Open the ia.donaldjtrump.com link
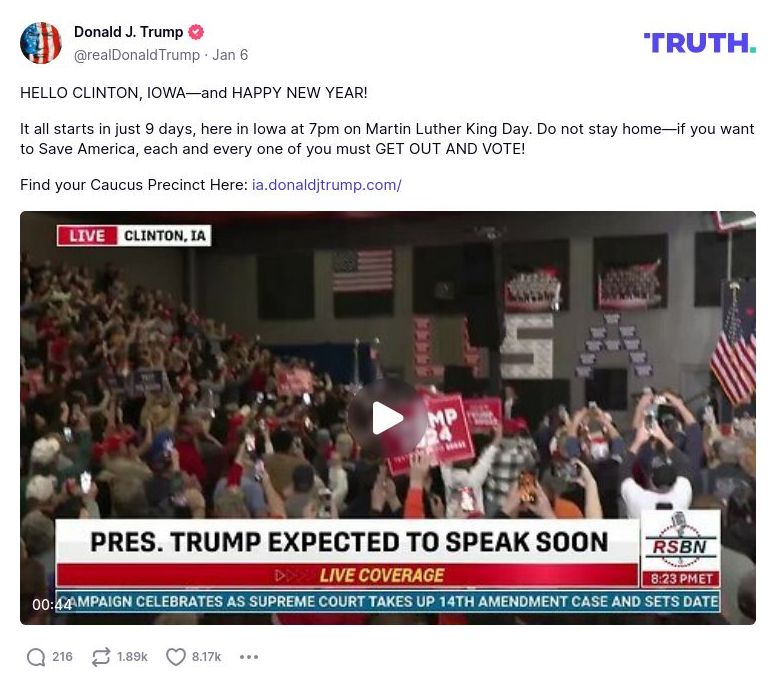Viewport: 777px width, 687px height. click(327, 185)
